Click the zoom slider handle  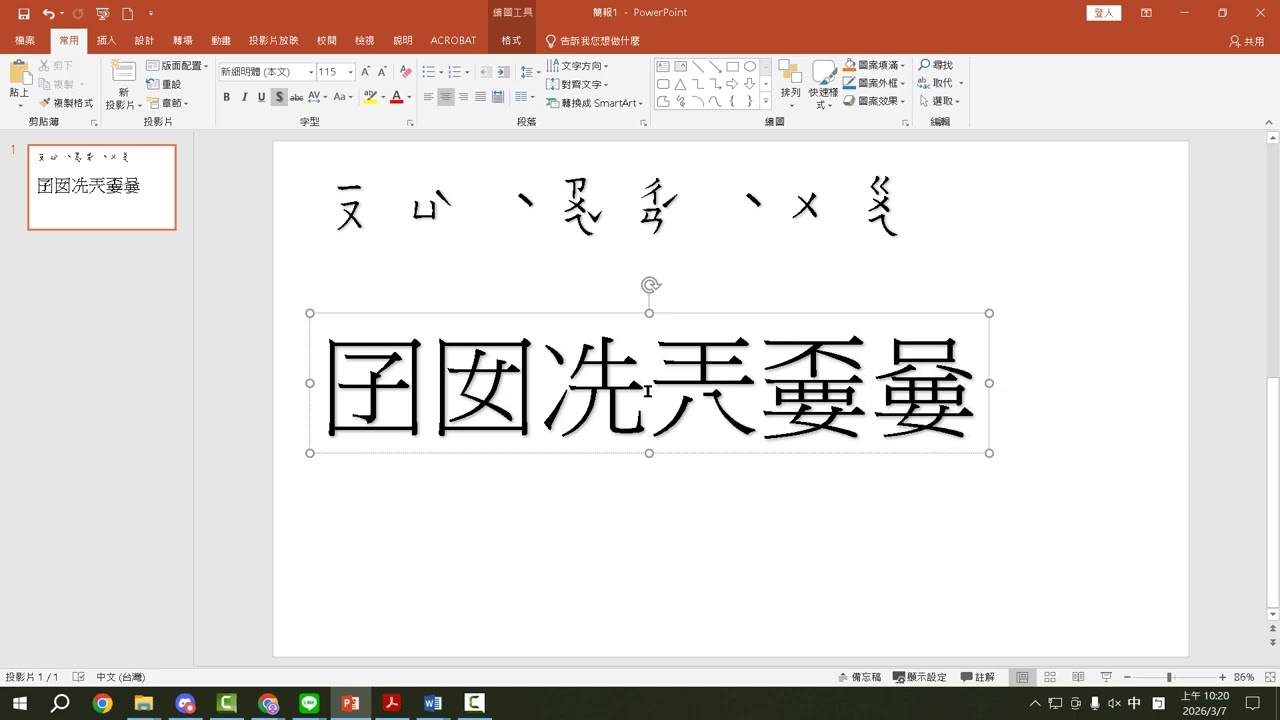1169,677
